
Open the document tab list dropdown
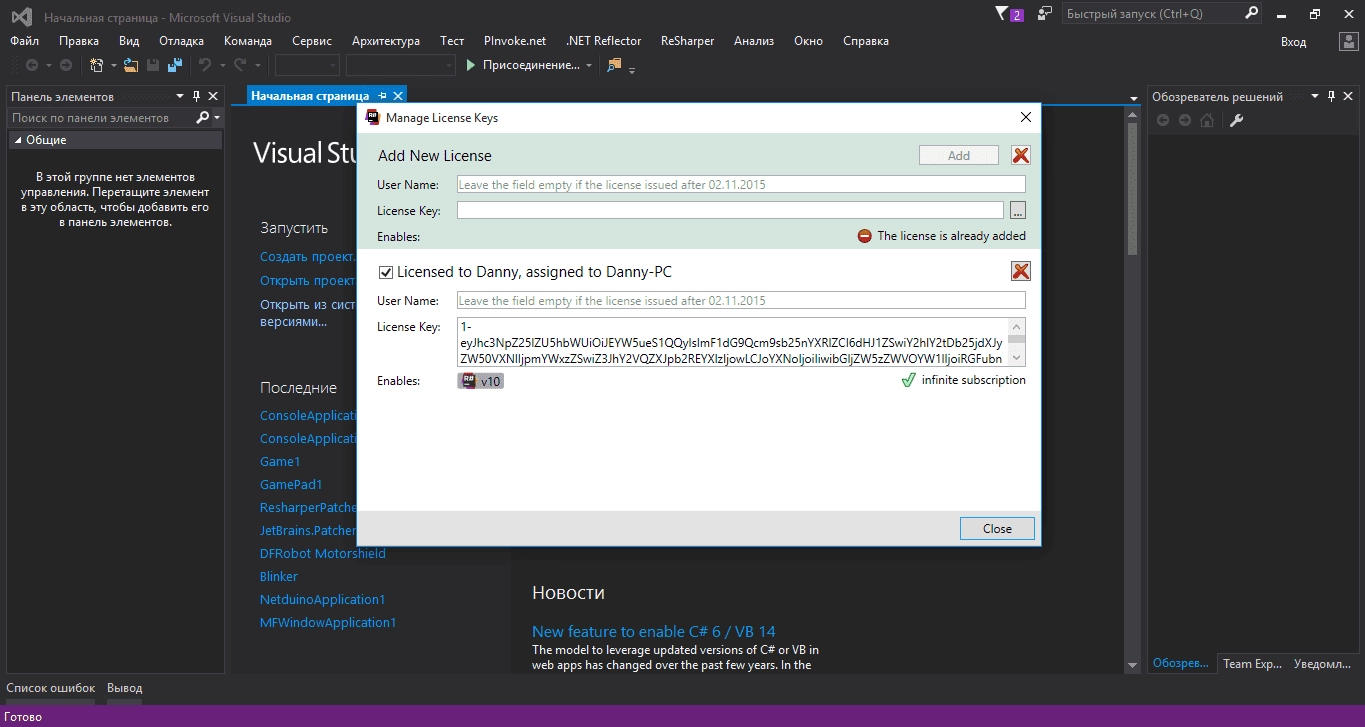[1134, 97]
